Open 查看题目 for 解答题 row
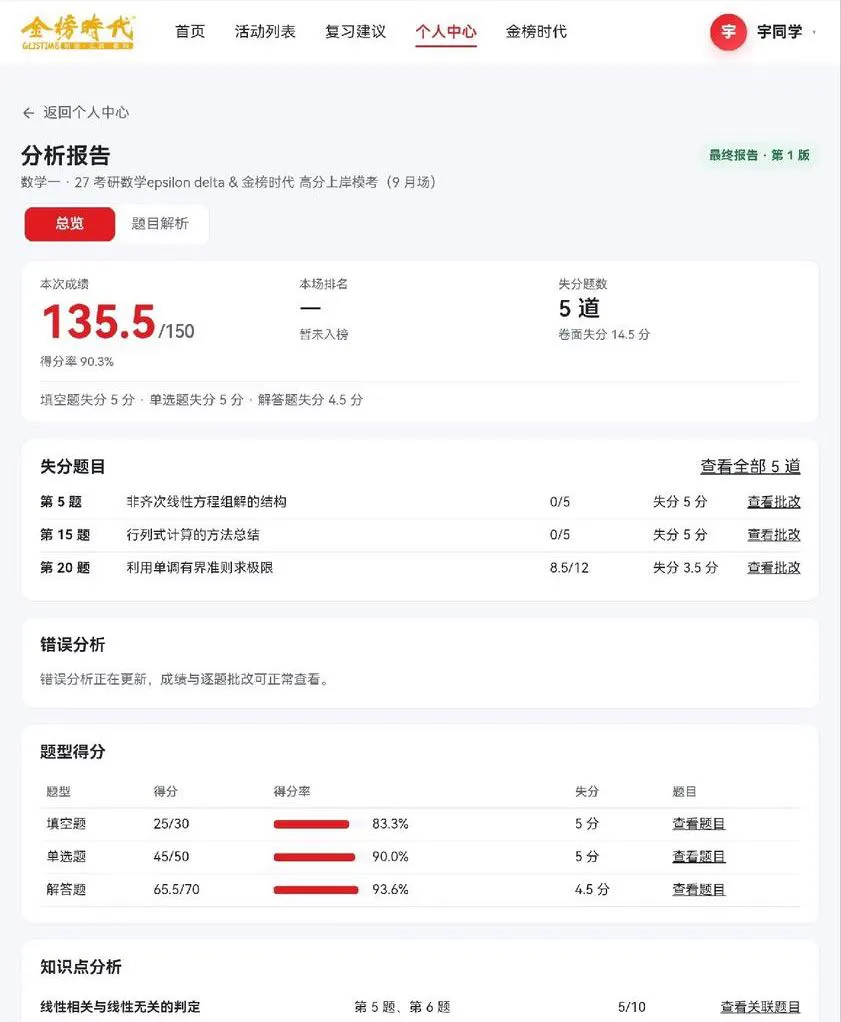841x1022 pixels. (x=699, y=889)
